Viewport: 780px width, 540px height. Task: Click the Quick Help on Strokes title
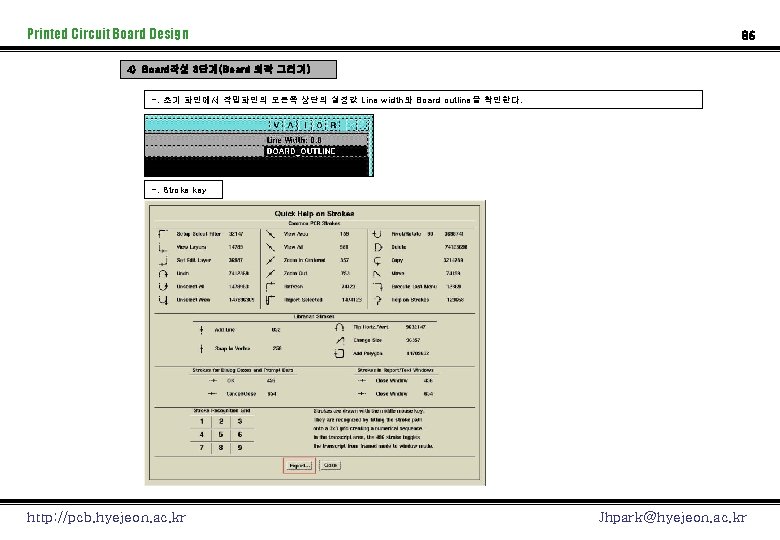(x=314, y=213)
